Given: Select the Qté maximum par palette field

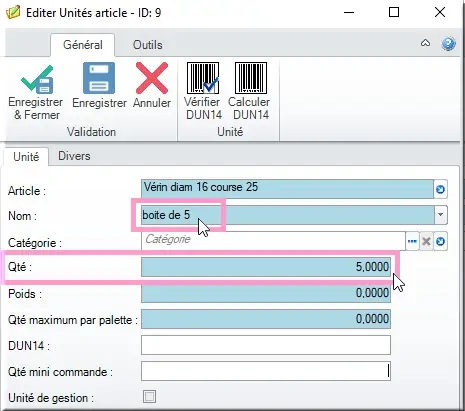Looking at the screenshot, I should point(266,319).
